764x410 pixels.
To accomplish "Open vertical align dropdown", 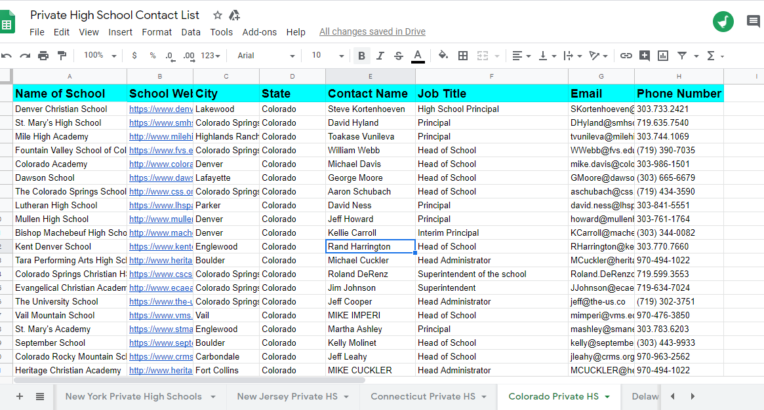I will click(x=547, y=56).
